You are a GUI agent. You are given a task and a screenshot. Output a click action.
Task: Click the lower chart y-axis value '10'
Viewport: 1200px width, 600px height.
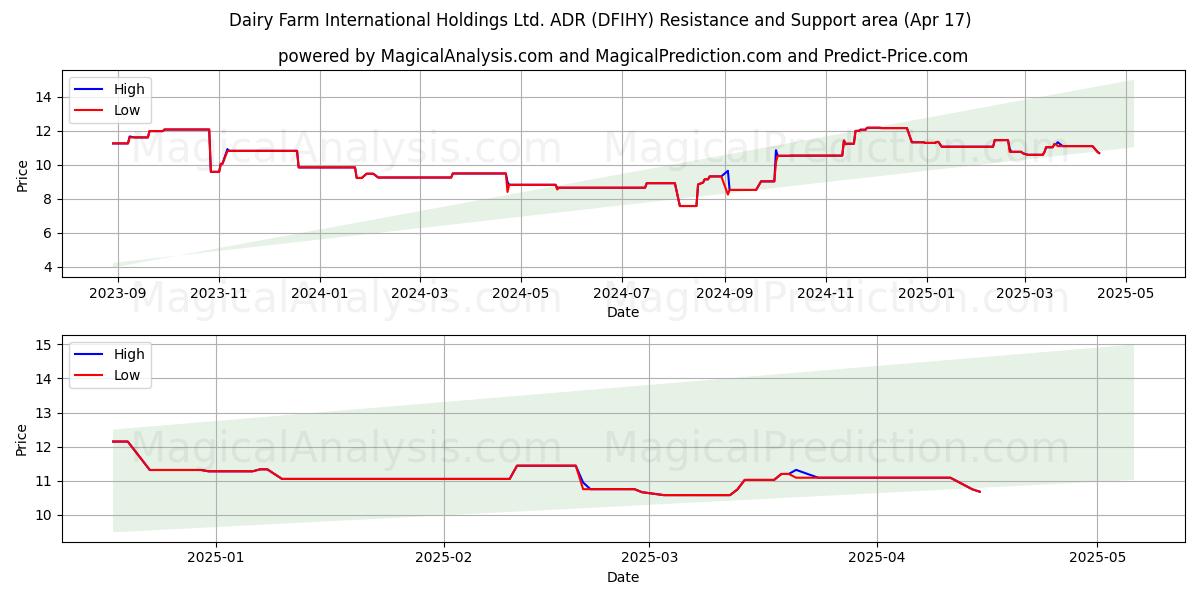pos(44,515)
